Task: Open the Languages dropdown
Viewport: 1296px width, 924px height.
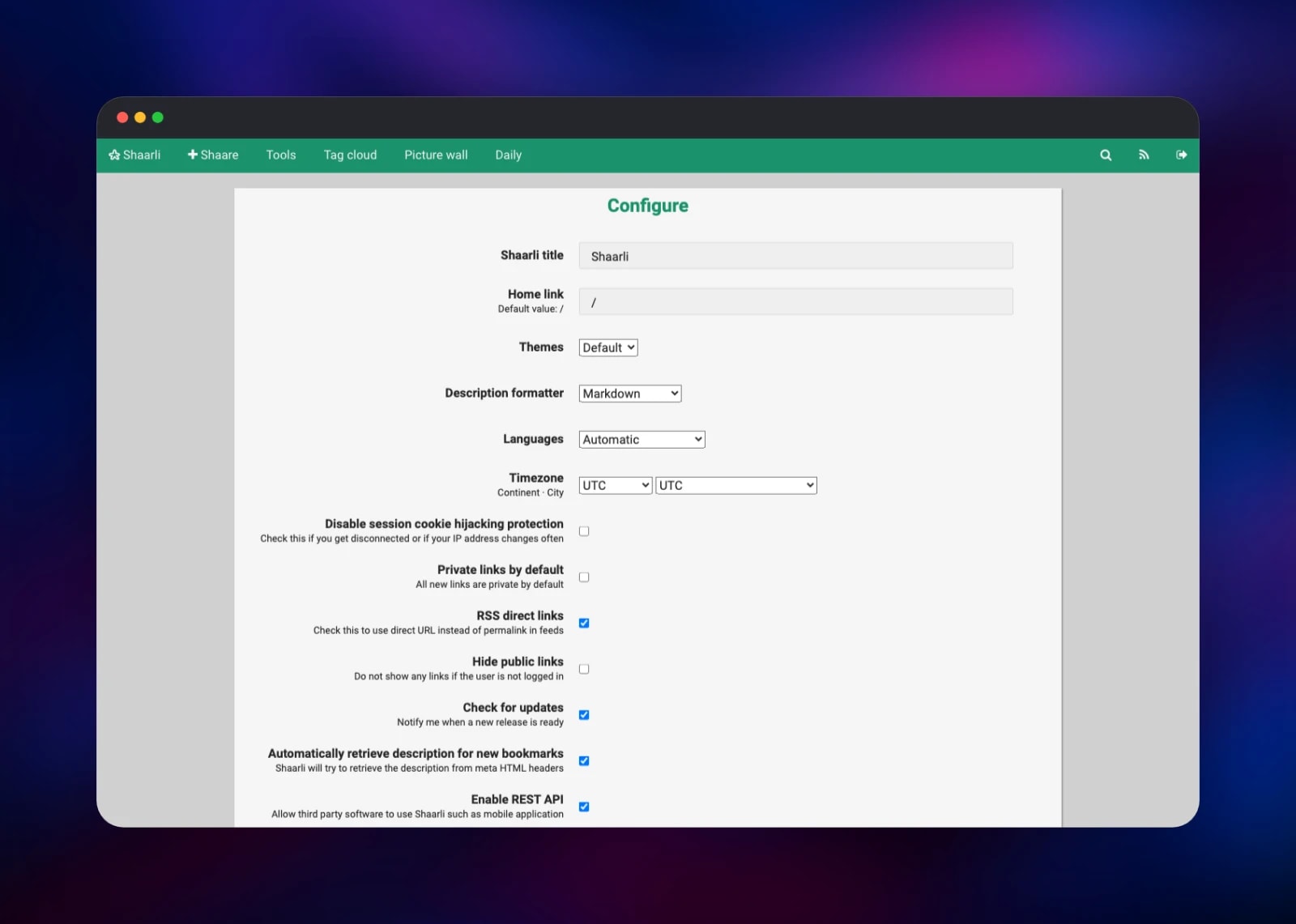Action: tap(642, 440)
